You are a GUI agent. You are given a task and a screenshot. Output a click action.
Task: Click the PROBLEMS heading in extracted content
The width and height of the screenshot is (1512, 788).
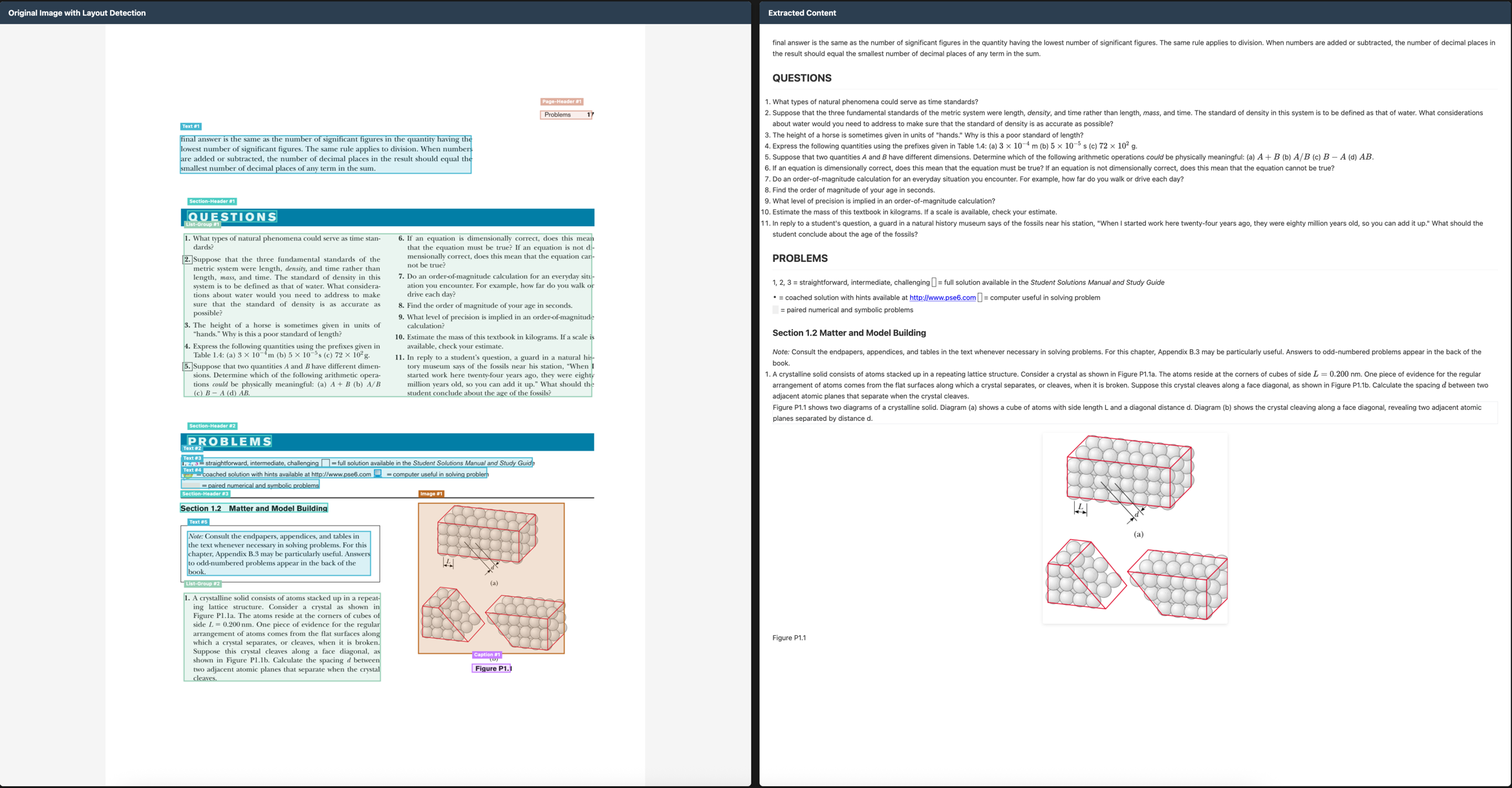(800, 259)
